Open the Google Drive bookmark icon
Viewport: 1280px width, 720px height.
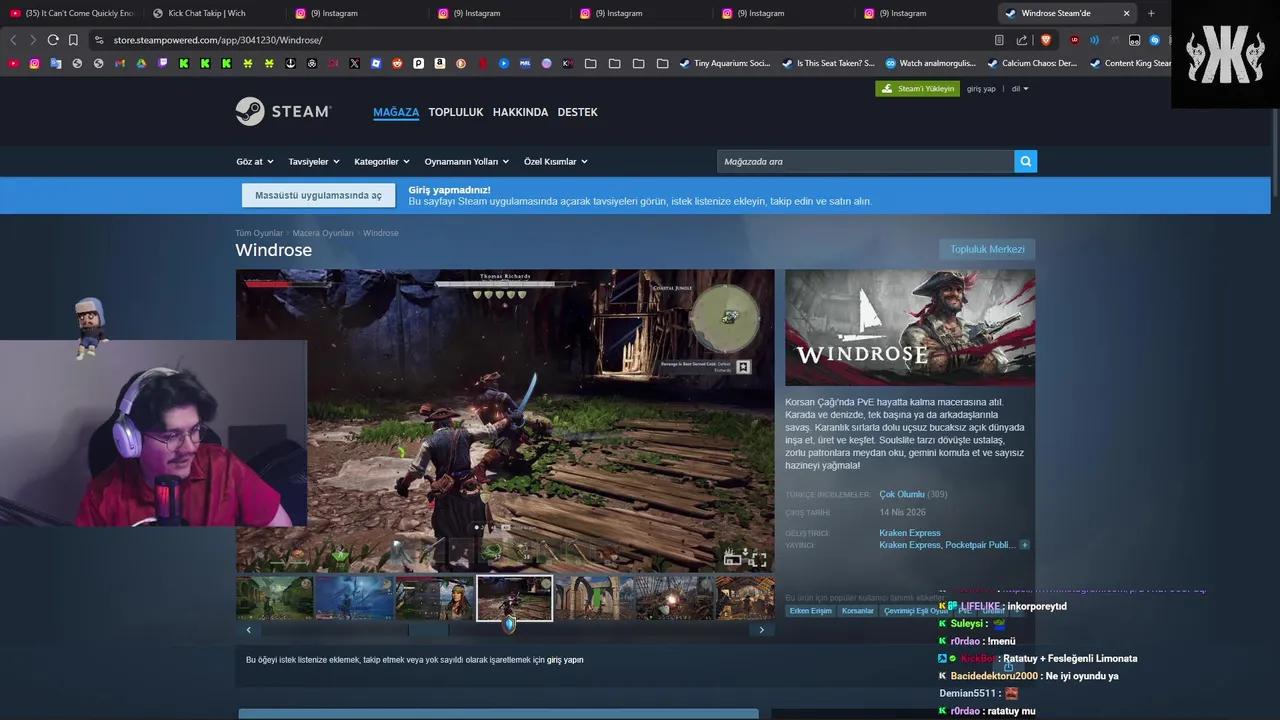coord(141,63)
